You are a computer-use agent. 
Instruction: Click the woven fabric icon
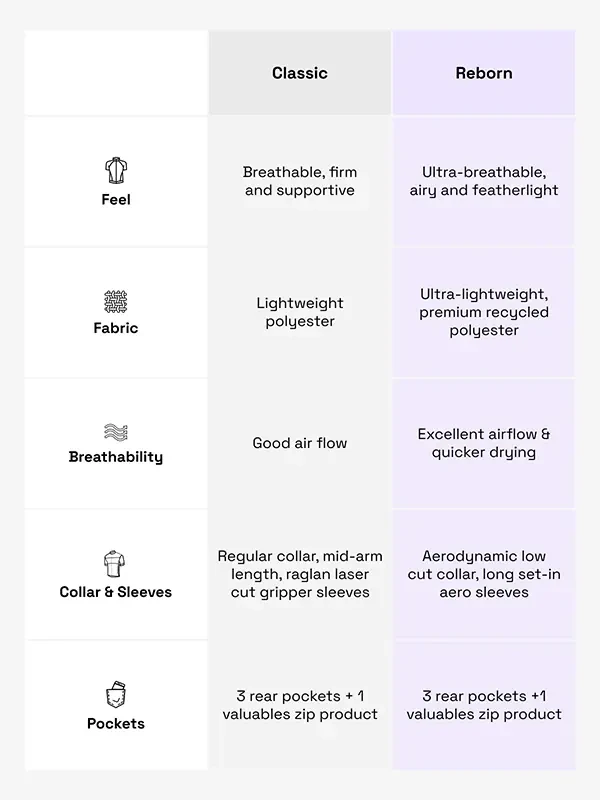tap(116, 301)
